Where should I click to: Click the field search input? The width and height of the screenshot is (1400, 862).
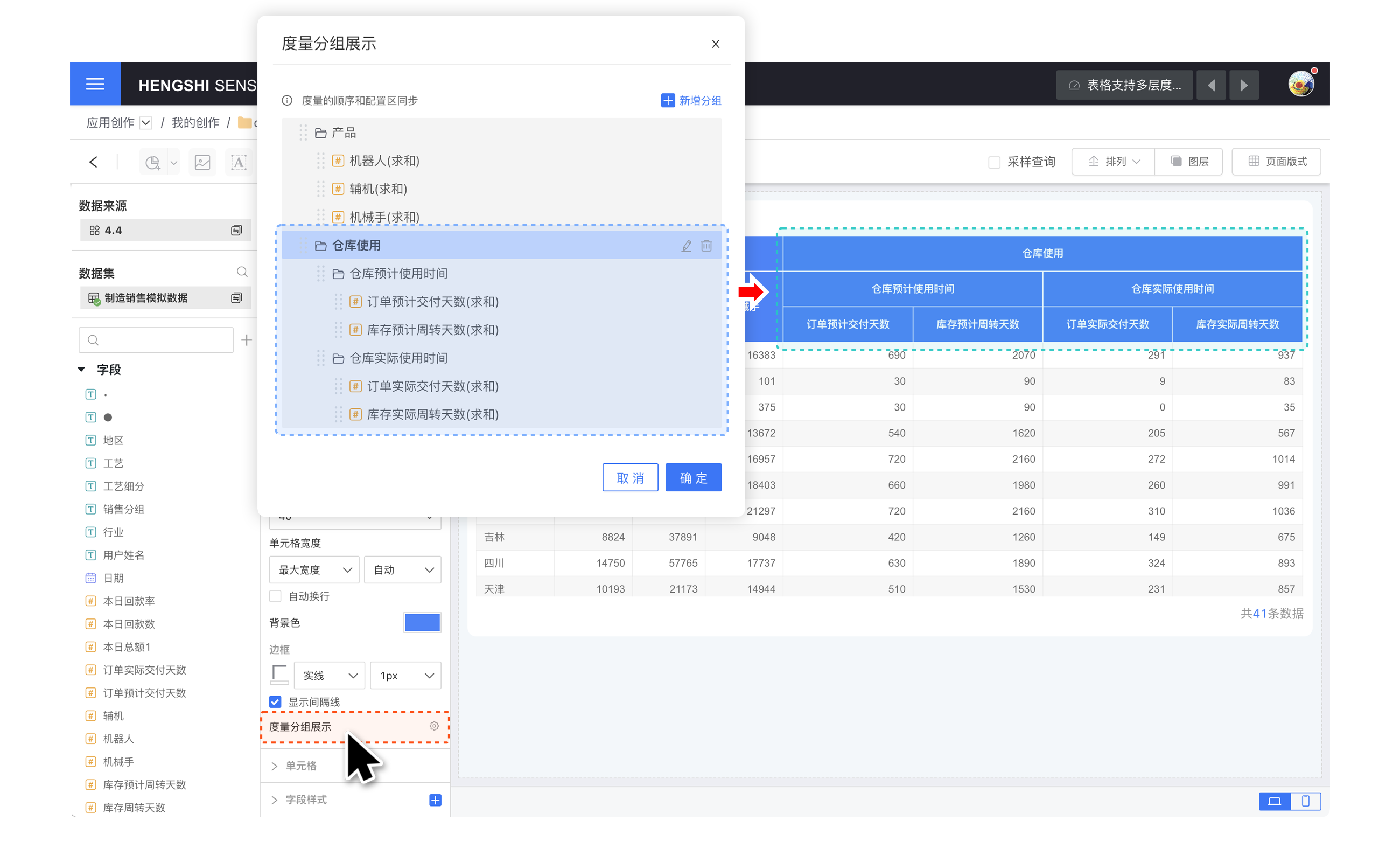click(x=156, y=340)
